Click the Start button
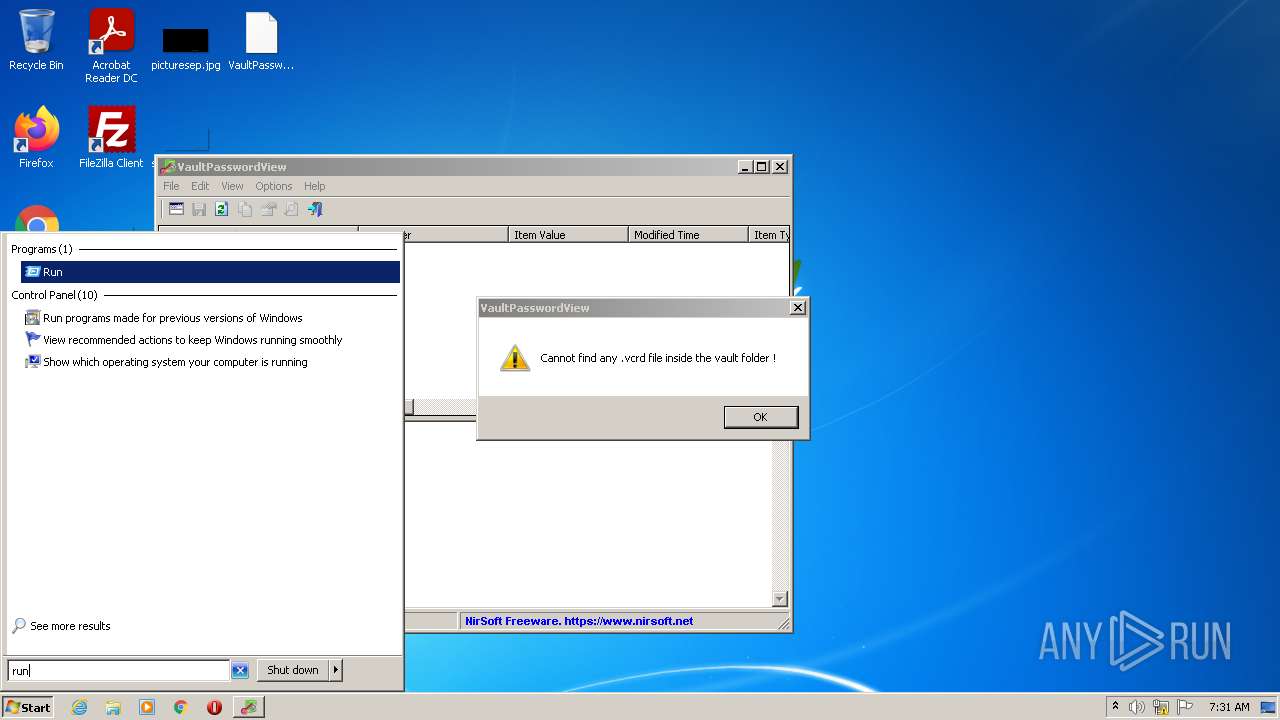This screenshot has height=720, width=1280. click(28, 707)
